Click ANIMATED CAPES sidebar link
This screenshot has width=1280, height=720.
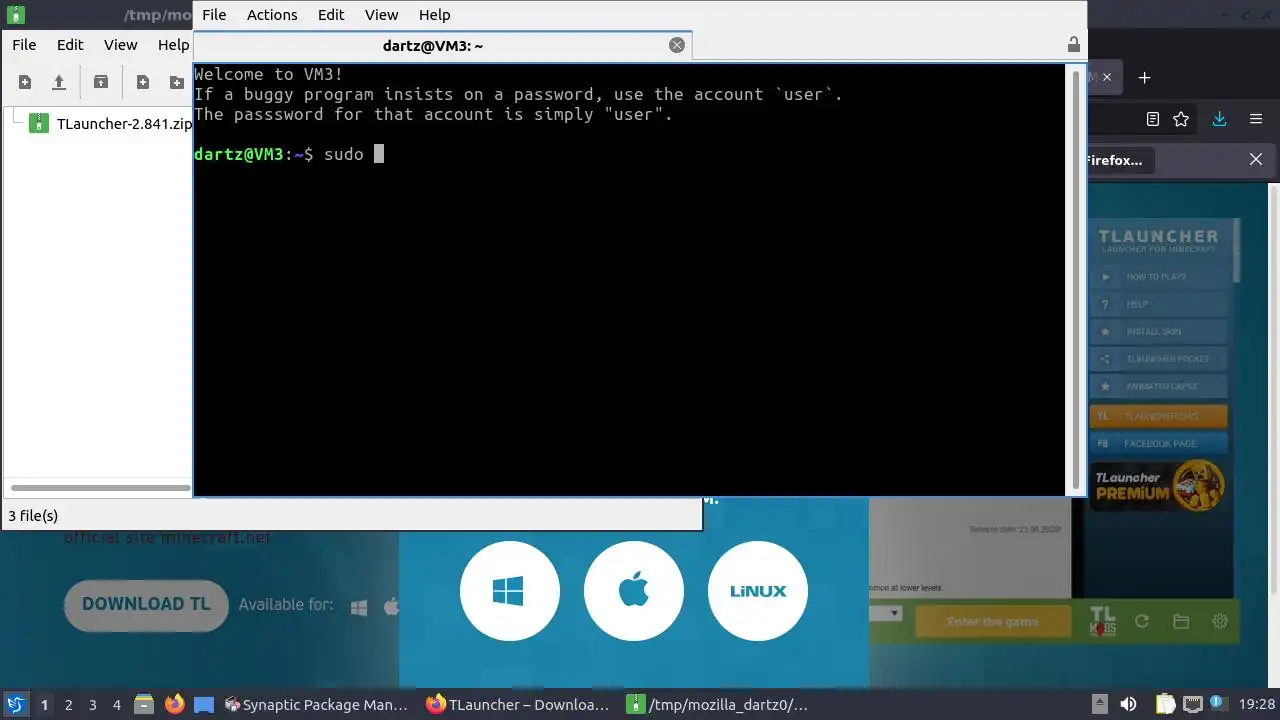(x=1158, y=386)
